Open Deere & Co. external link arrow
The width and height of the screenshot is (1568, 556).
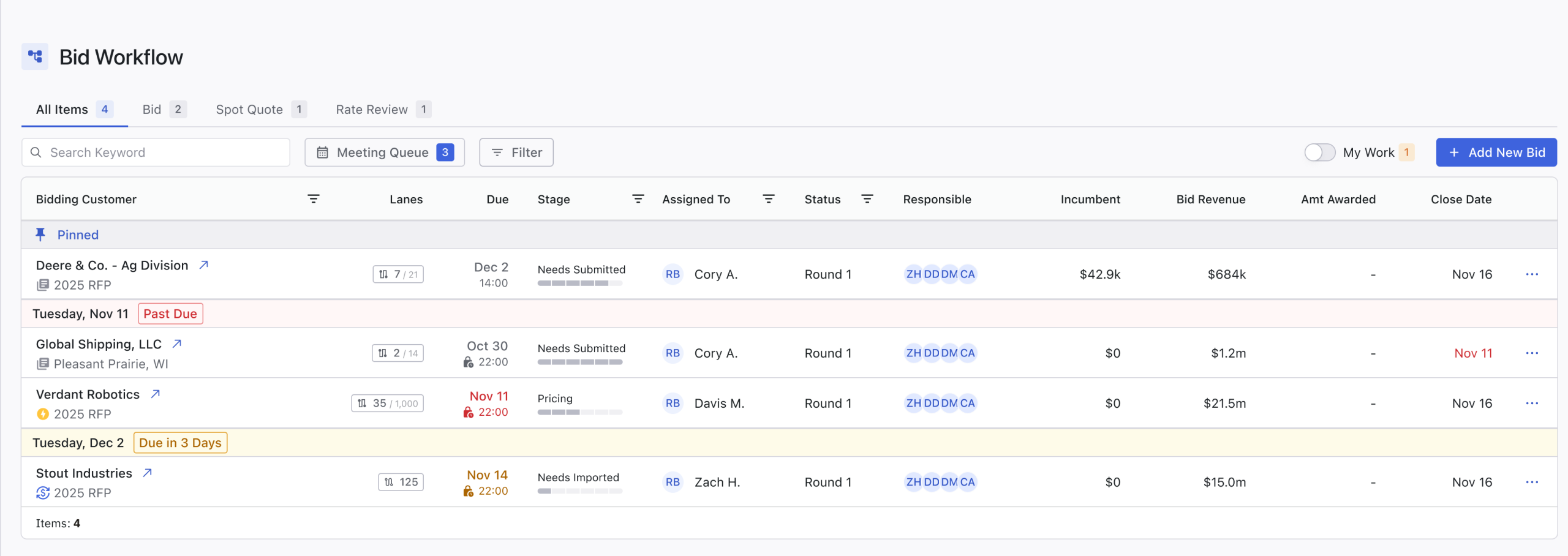pyautogui.click(x=204, y=265)
